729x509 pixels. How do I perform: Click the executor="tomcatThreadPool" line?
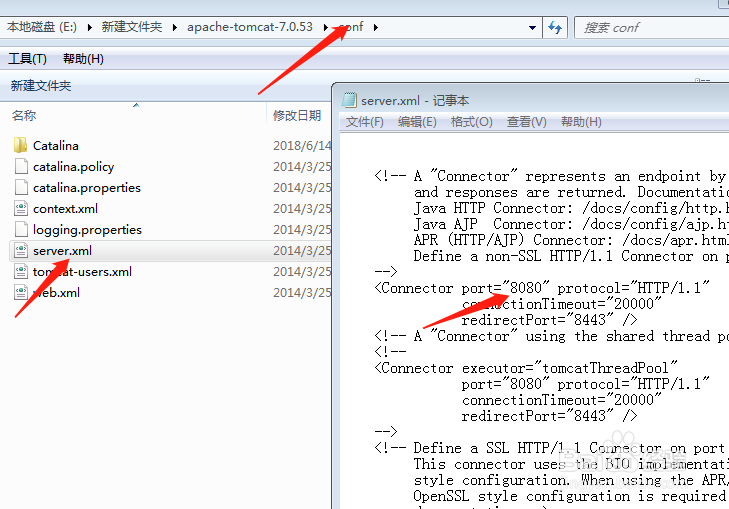[526, 368]
